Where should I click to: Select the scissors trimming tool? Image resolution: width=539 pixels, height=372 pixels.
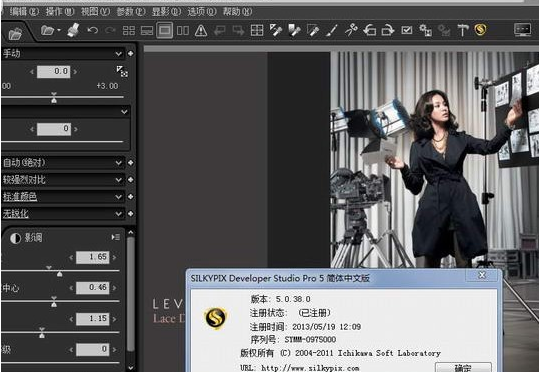pos(351,30)
